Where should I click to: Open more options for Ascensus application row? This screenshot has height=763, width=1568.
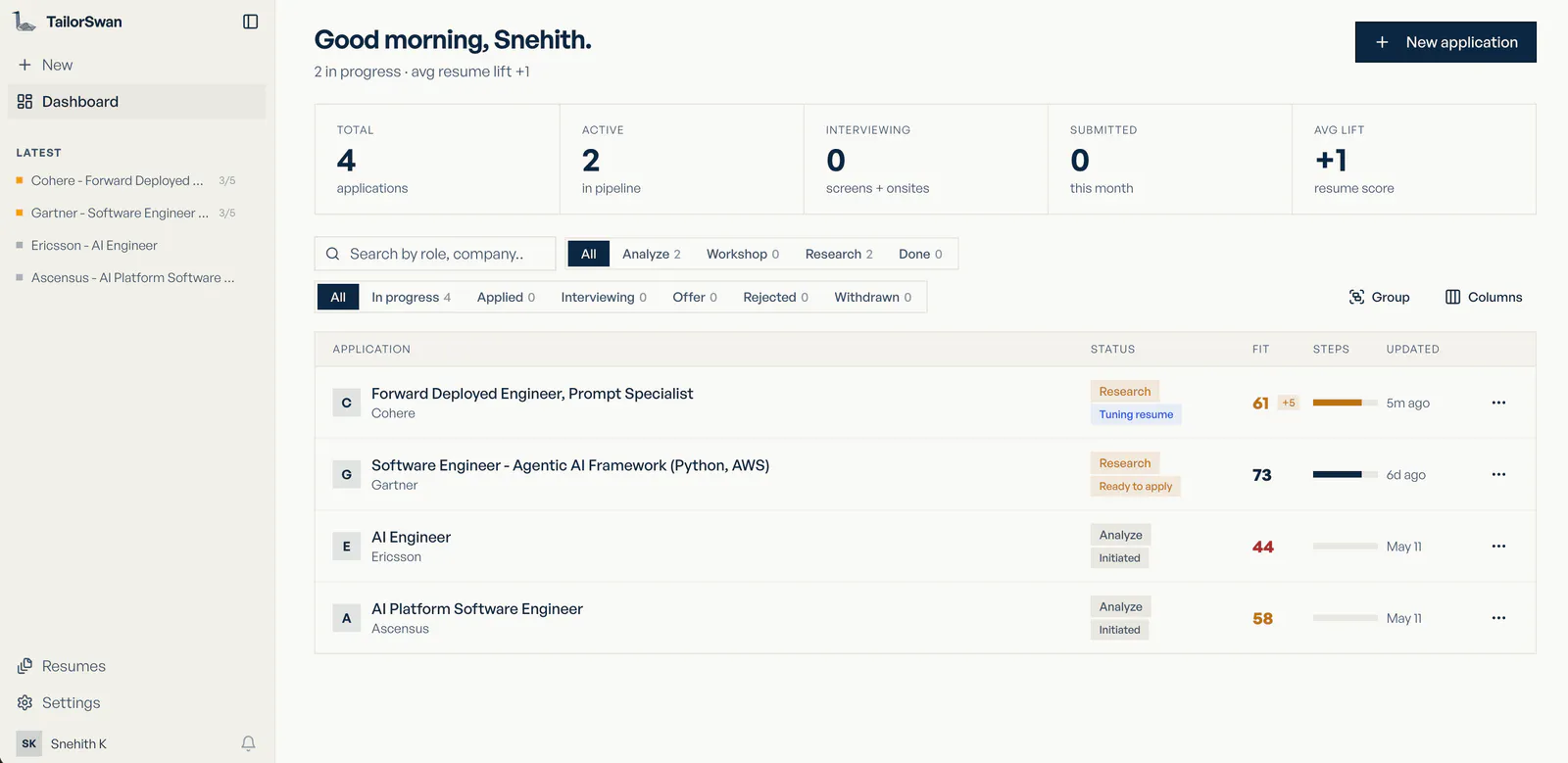point(1498,618)
